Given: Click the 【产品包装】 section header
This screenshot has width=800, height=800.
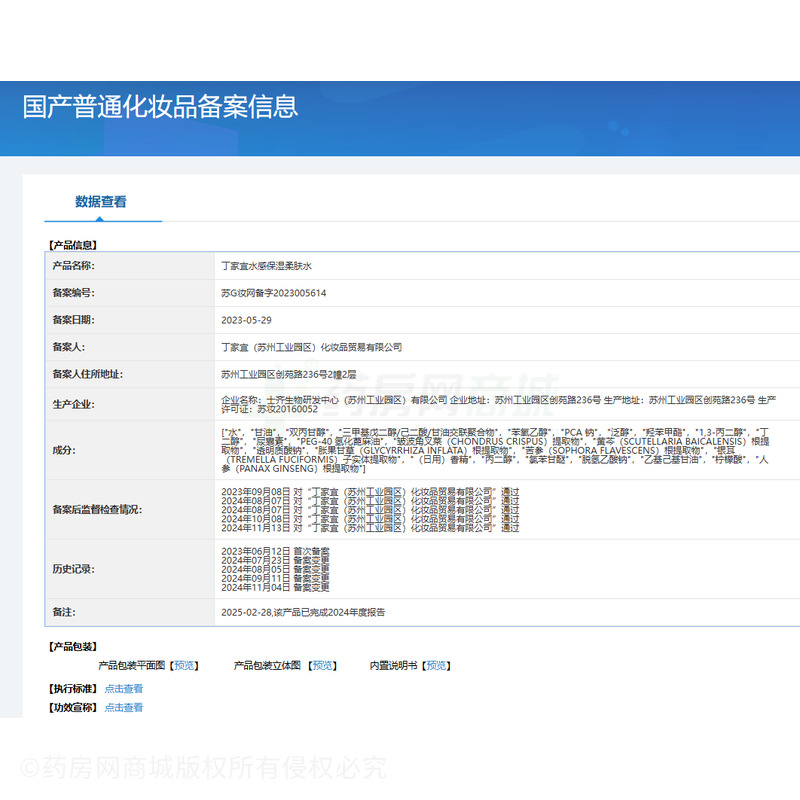Looking at the screenshot, I should click(72, 646).
